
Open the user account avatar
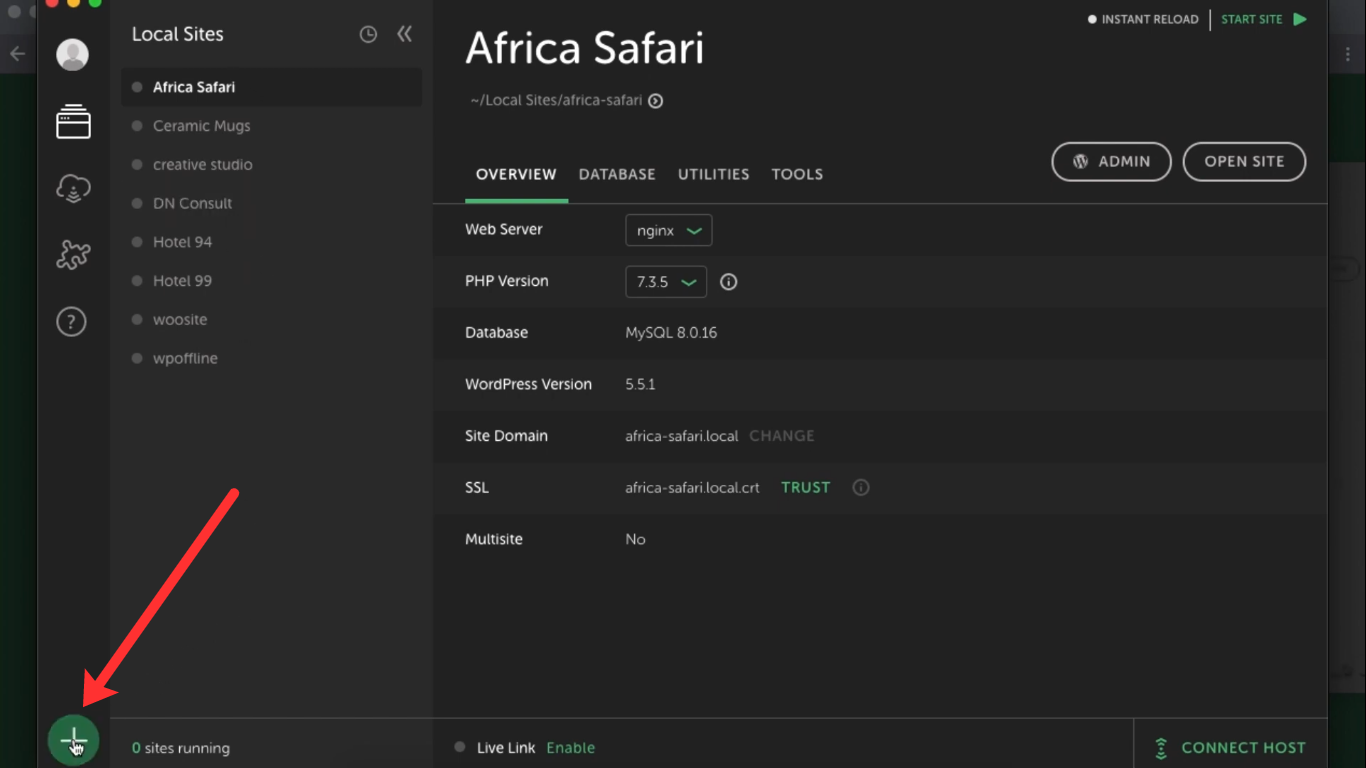pyautogui.click(x=72, y=54)
